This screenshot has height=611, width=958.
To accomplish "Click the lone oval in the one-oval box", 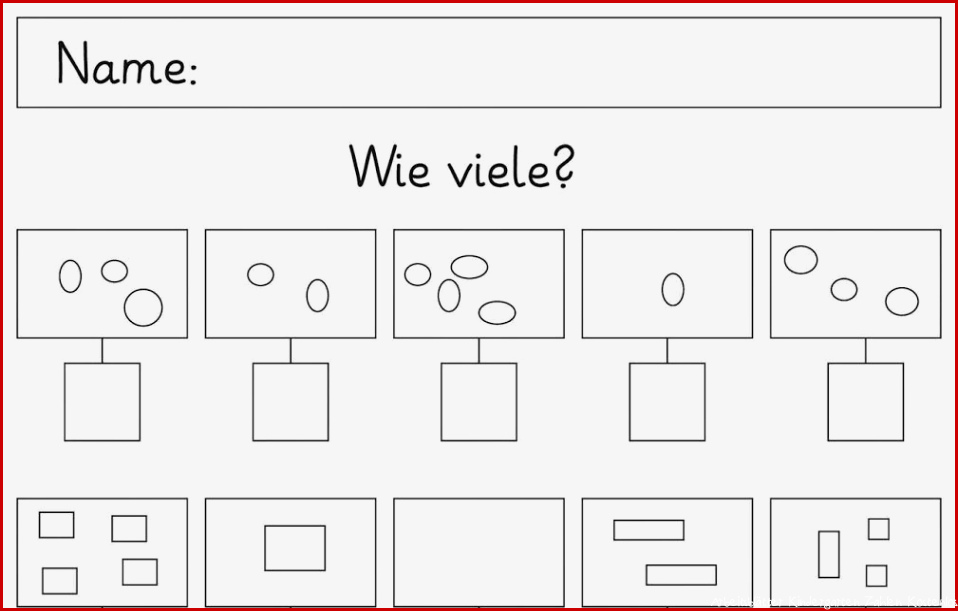I will pyautogui.click(x=673, y=290).
